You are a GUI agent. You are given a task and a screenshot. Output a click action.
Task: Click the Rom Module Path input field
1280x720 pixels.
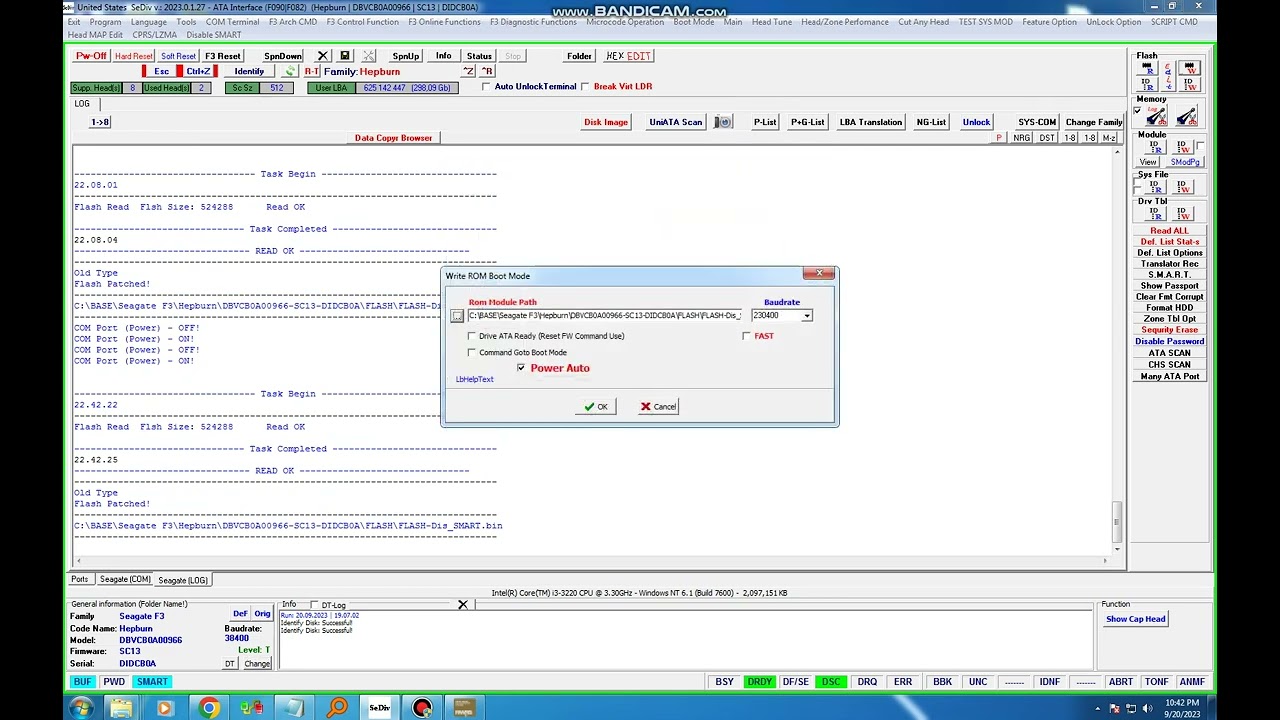(605, 316)
